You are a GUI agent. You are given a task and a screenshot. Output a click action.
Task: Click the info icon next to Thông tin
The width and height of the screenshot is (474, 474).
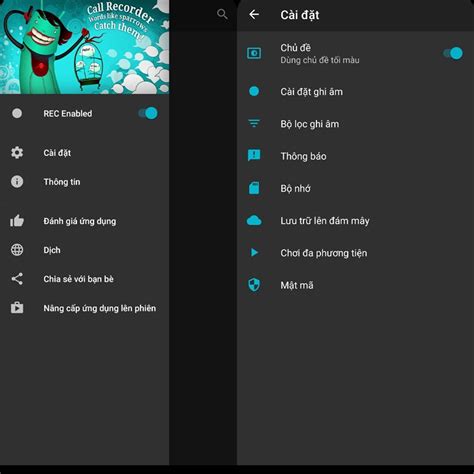click(17, 182)
